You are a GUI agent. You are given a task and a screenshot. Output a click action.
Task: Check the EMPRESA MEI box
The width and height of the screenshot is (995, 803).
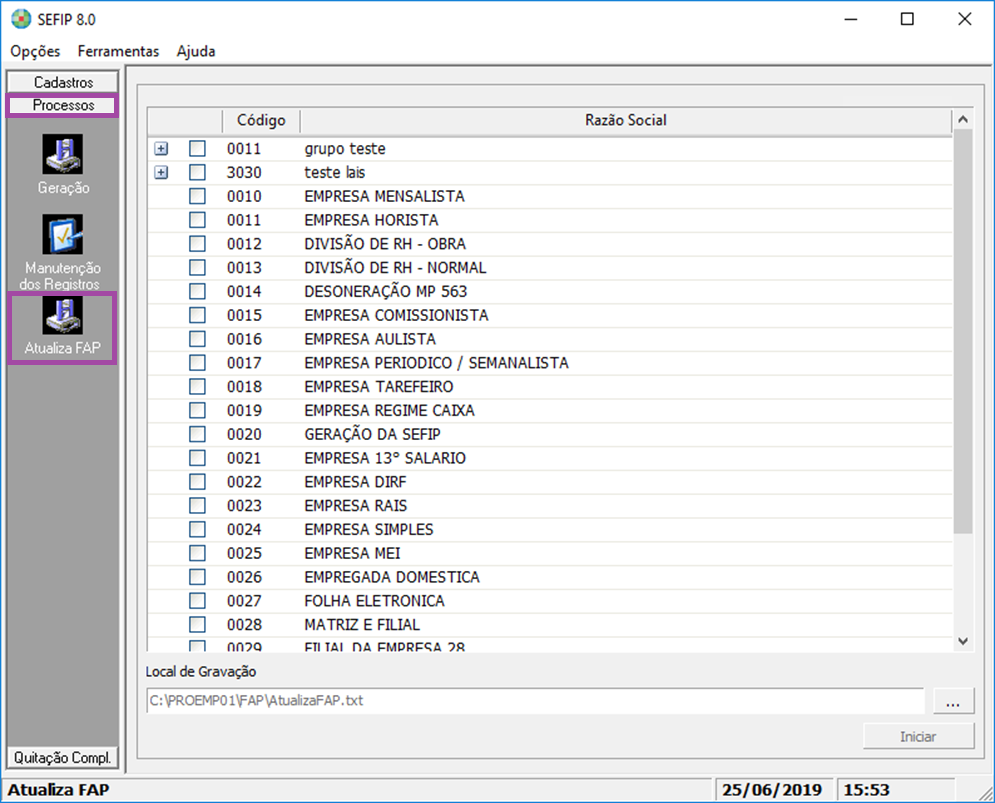click(x=197, y=553)
